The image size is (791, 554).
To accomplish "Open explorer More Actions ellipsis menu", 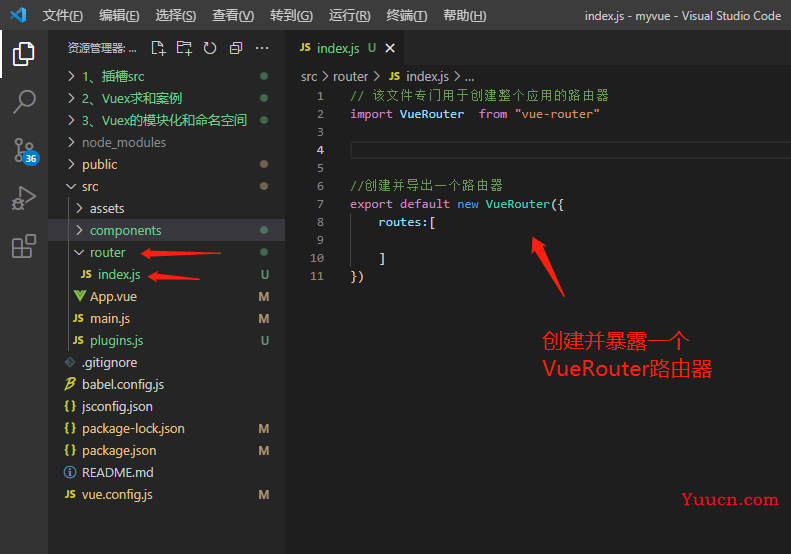I will [x=262, y=48].
